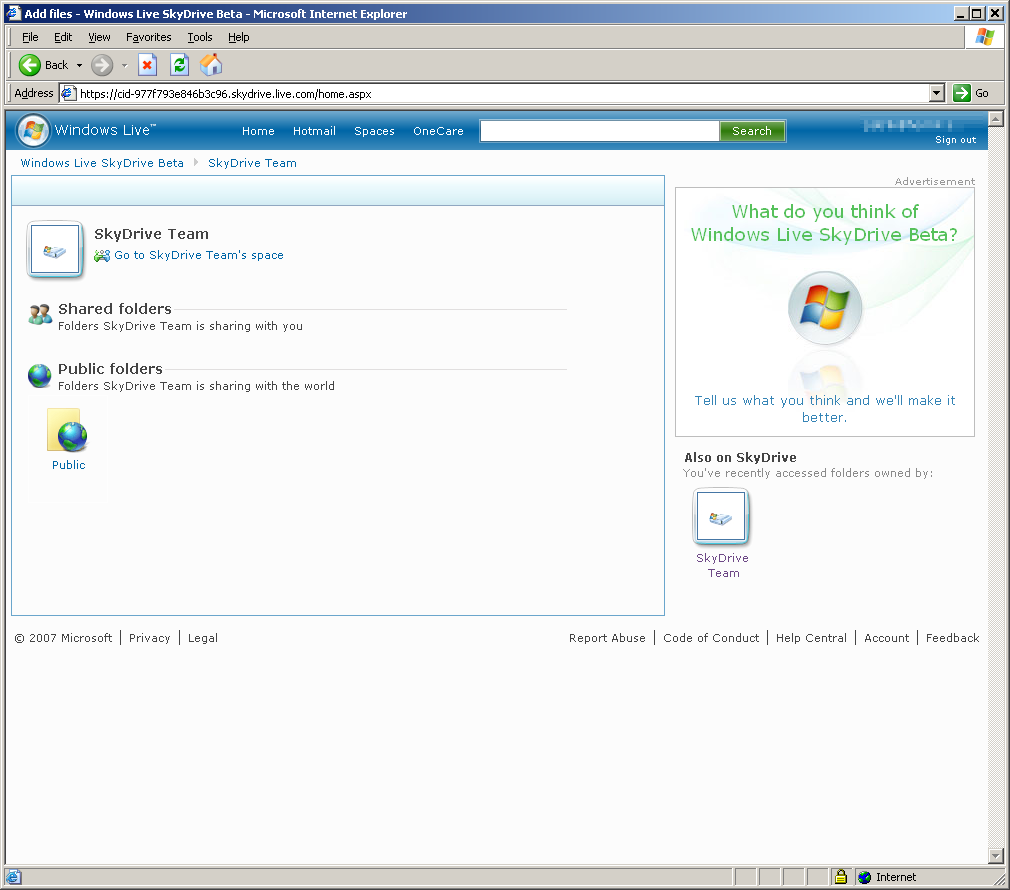Click the SkyDrive Team breadcrumb link

coord(252,163)
